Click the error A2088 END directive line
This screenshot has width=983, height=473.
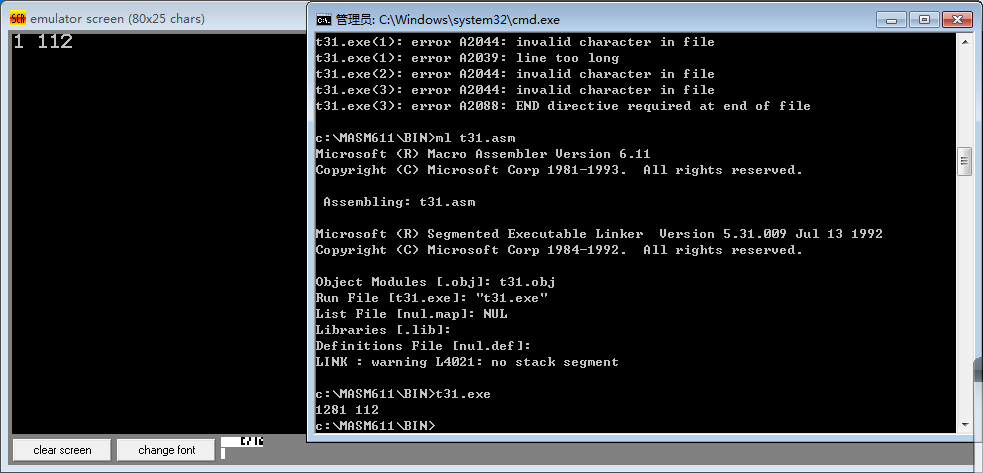(x=563, y=106)
